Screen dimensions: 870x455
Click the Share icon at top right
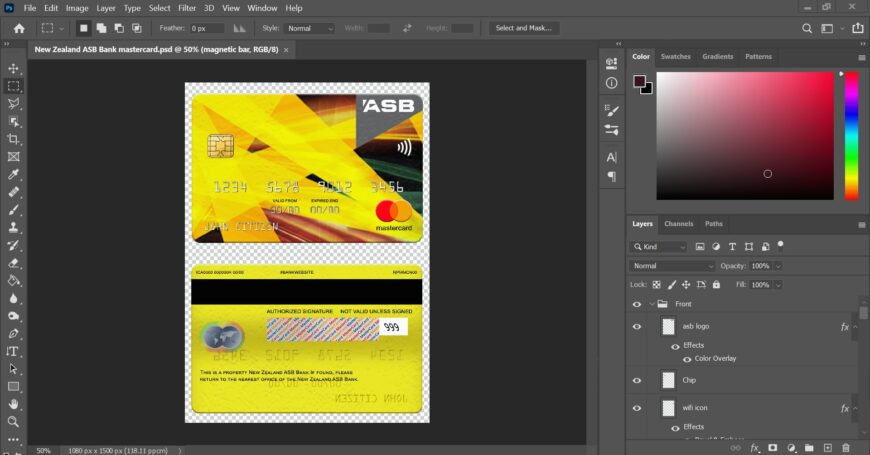point(858,28)
